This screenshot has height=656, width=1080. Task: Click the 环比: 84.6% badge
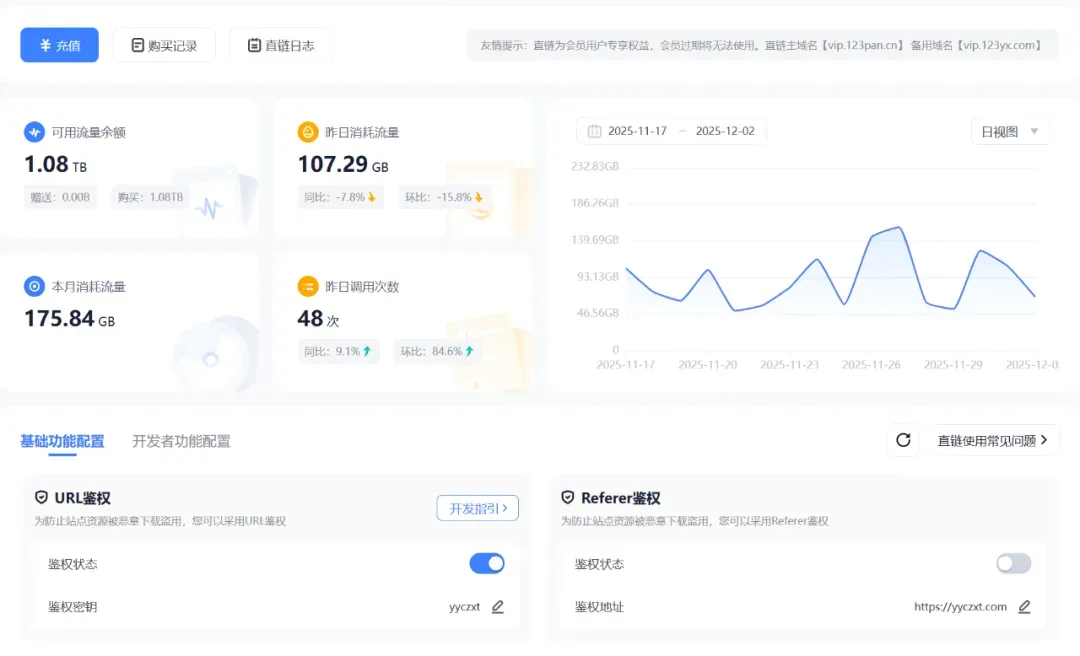pyautogui.click(x=437, y=351)
